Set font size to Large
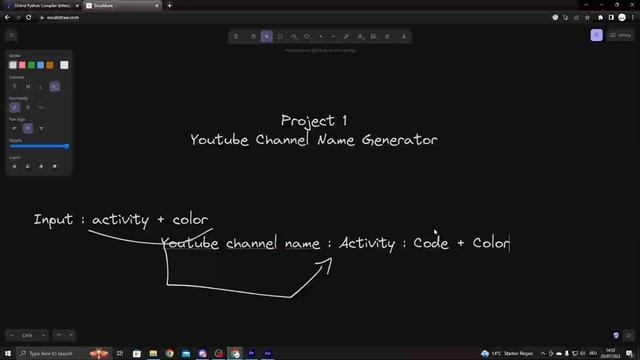This screenshot has height=360, width=640. [x=41, y=87]
